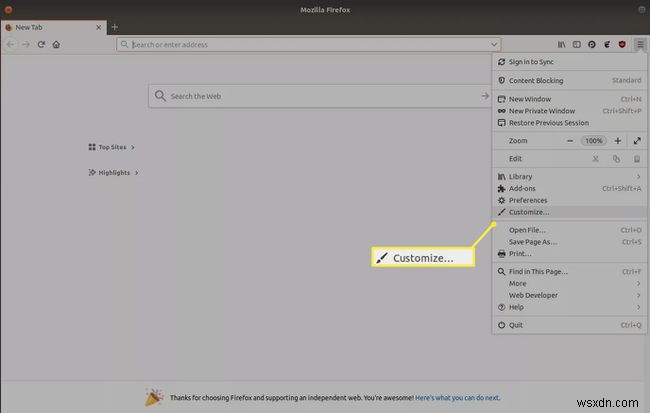Collapse the Top Sites section

(112, 147)
